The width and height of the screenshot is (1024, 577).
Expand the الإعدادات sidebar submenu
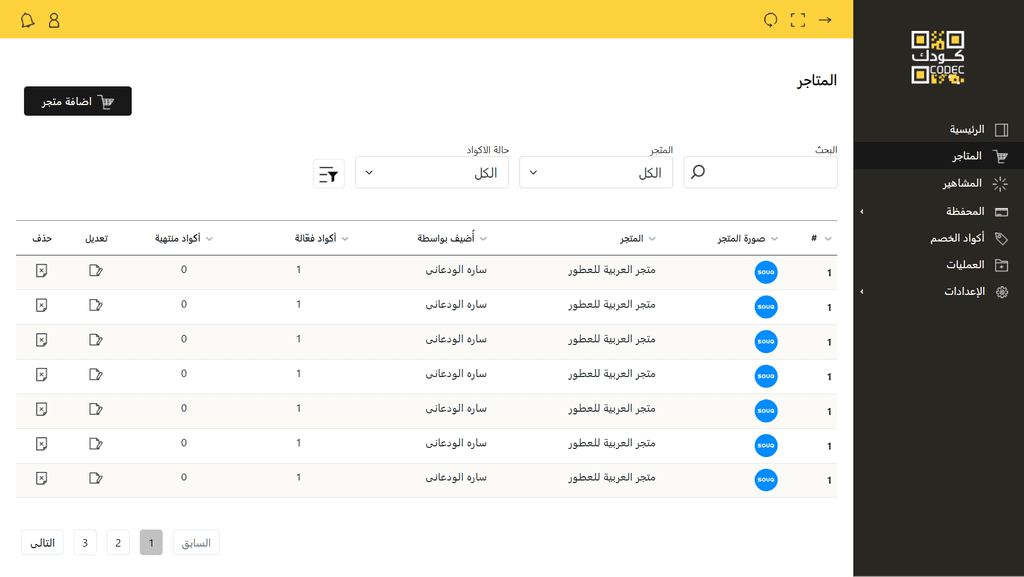pos(862,292)
